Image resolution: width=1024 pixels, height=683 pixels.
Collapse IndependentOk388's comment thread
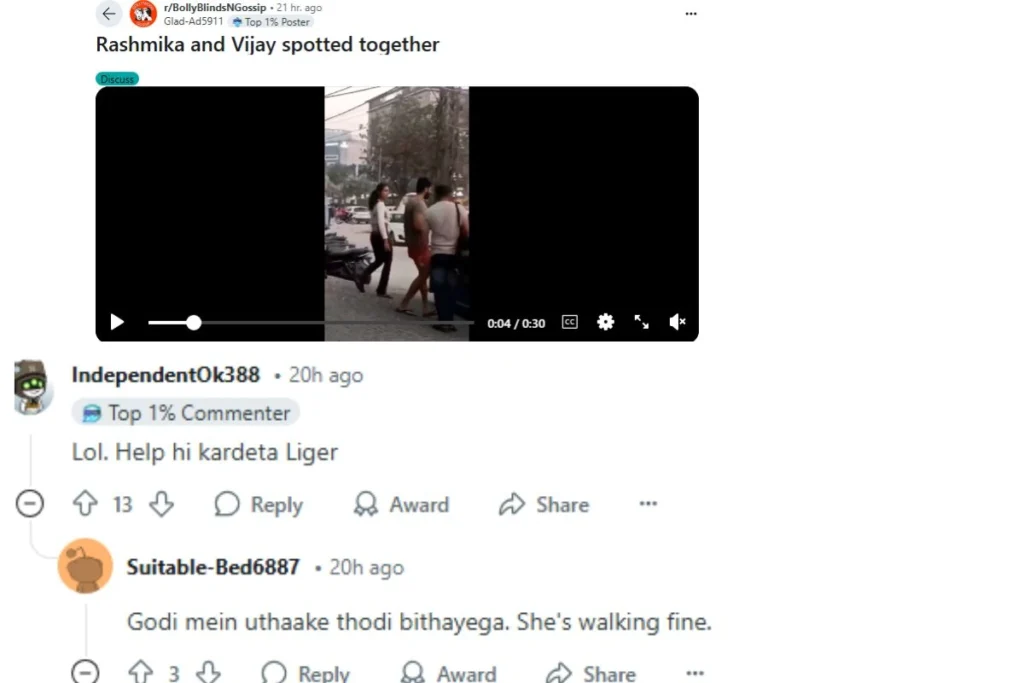pyautogui.click(x=30, y=503)
